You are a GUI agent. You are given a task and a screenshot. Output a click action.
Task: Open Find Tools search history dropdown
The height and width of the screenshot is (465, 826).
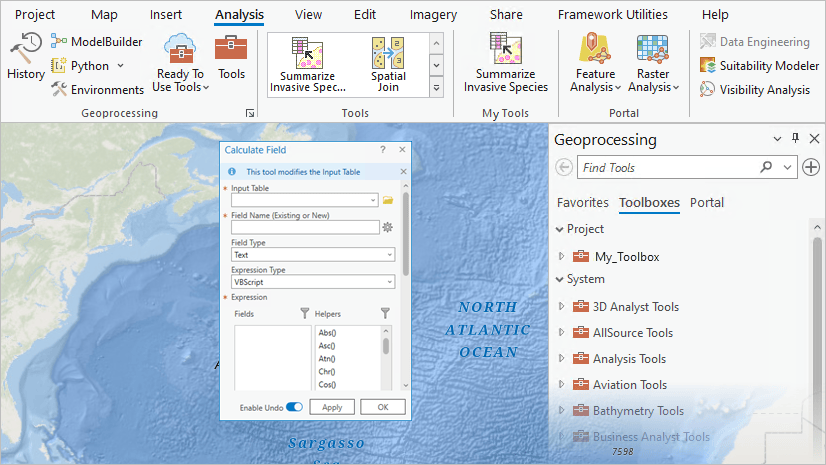[x=788, y=167]
